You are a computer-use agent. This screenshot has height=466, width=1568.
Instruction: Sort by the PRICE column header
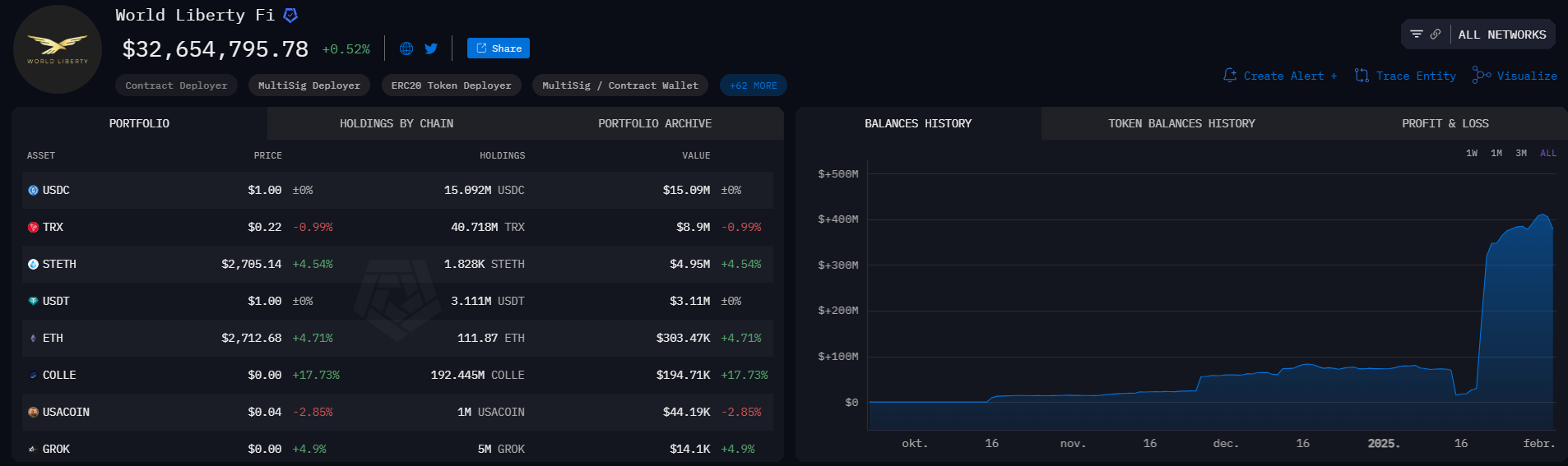click(268, 155)
